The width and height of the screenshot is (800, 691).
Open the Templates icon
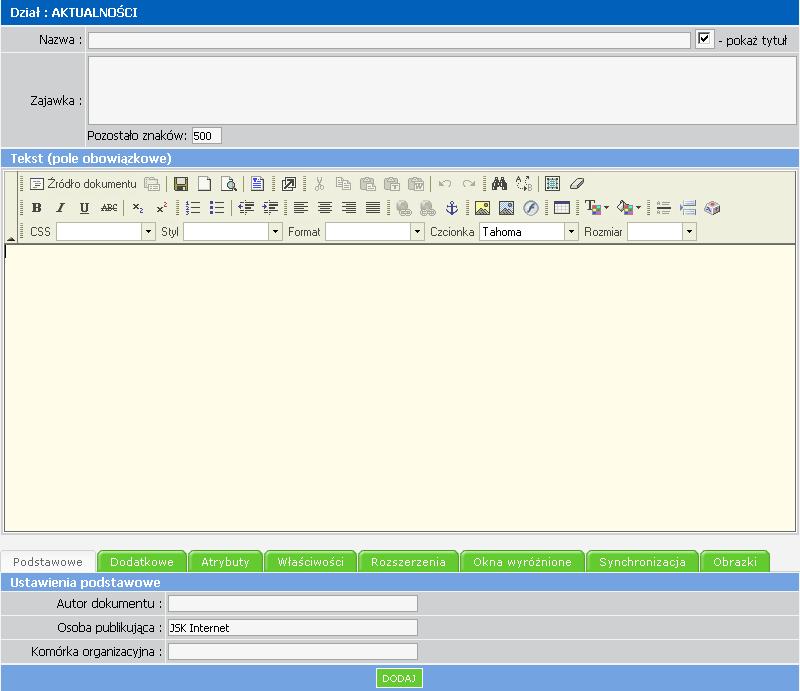tap(257, 184)
